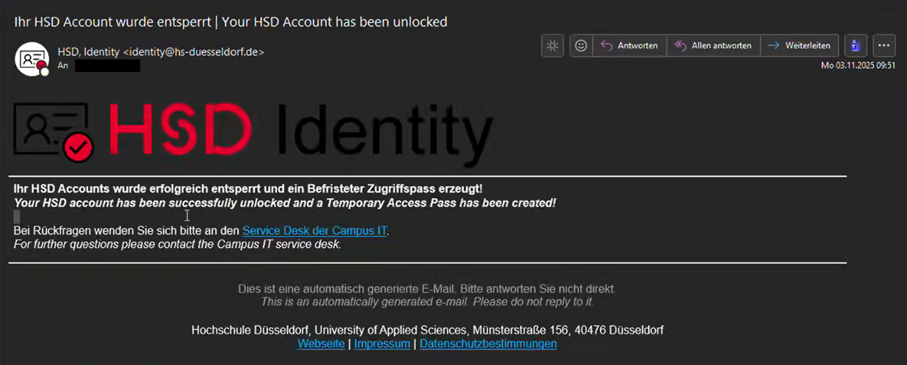Select the ID card checkmark icon in banner
Image resolution: width=907 pixels, height=365 pixels.
click(53, 132)
